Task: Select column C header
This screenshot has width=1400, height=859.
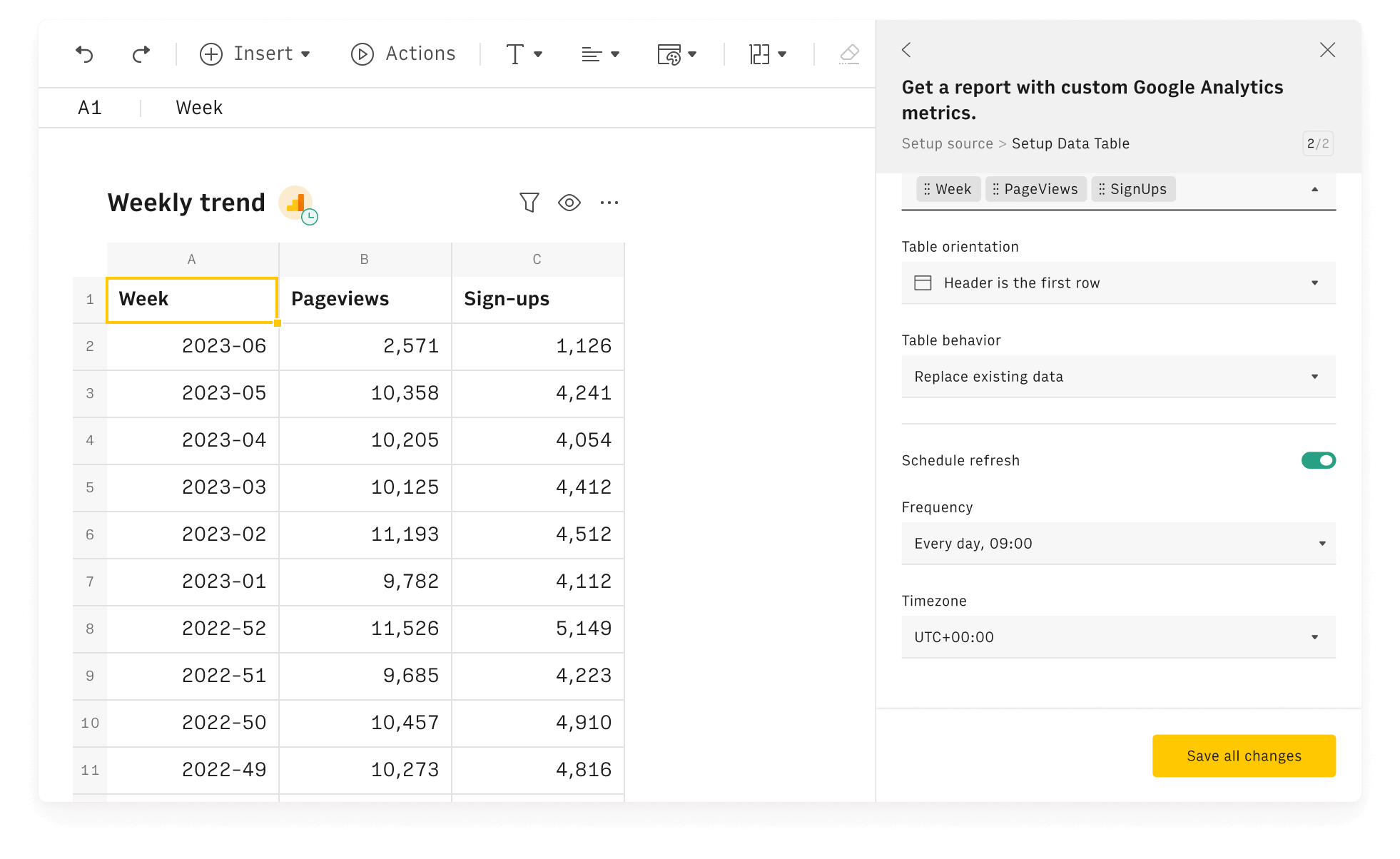Action: (537, 260)
